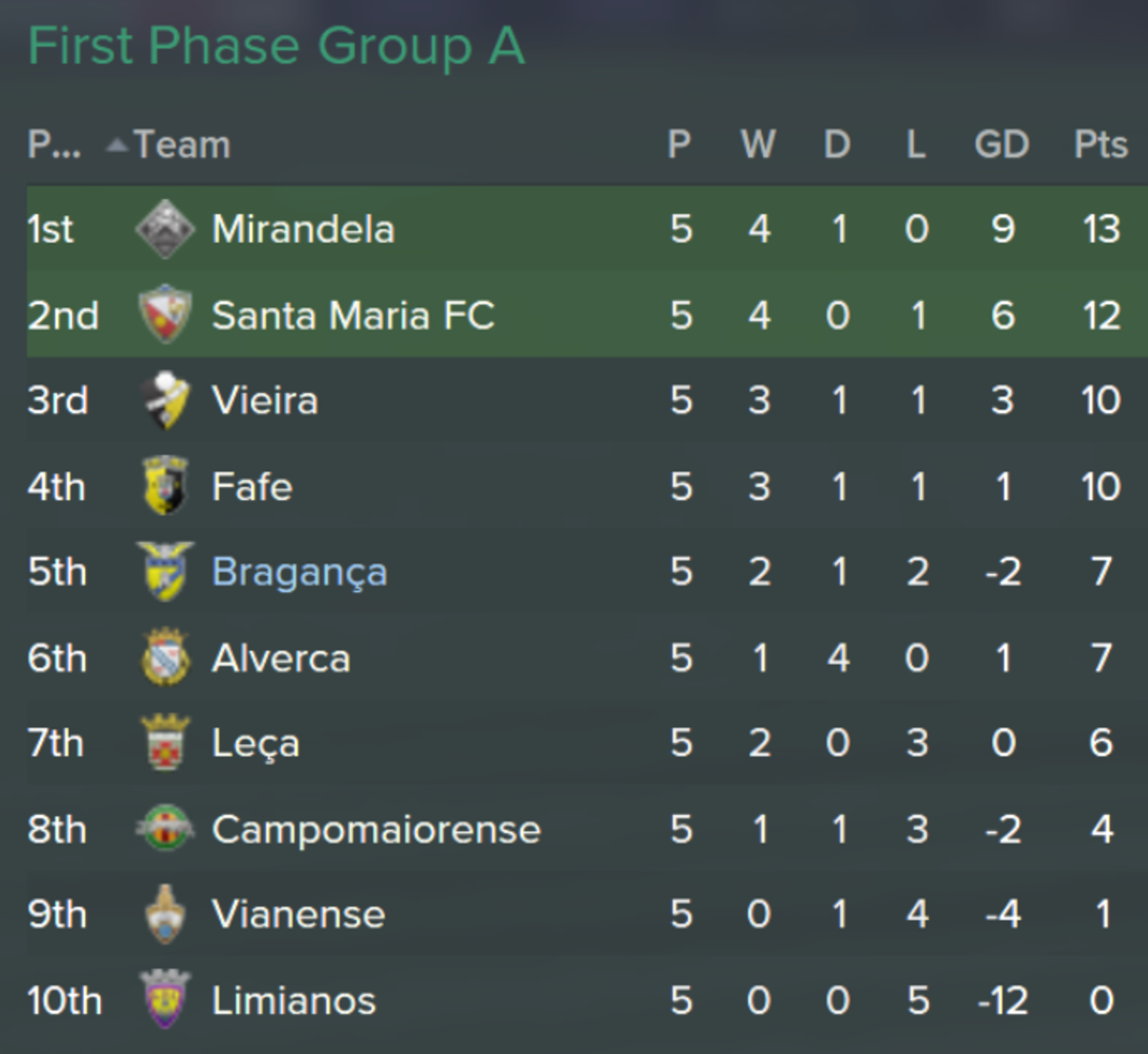Click the First Phase Group A title
Screen dimensions: 1148x1054
click(276, 47)
